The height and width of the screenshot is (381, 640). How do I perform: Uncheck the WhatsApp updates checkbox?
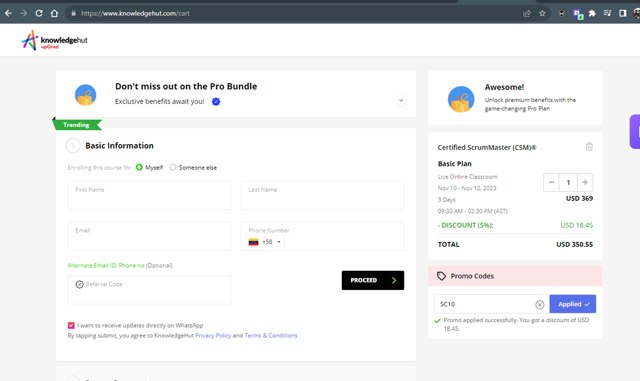pos(71,325)
